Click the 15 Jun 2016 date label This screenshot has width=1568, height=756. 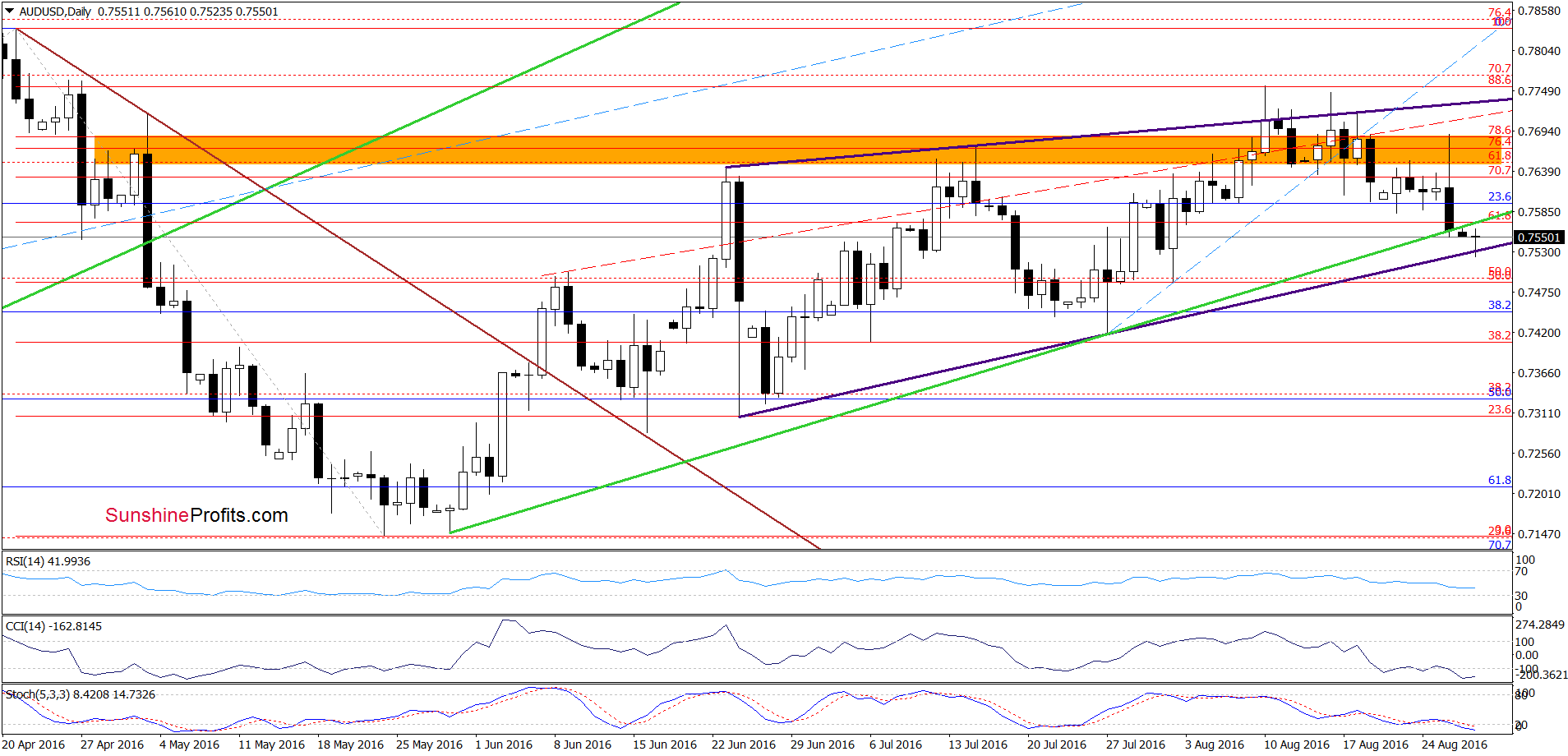pos(665,744)
